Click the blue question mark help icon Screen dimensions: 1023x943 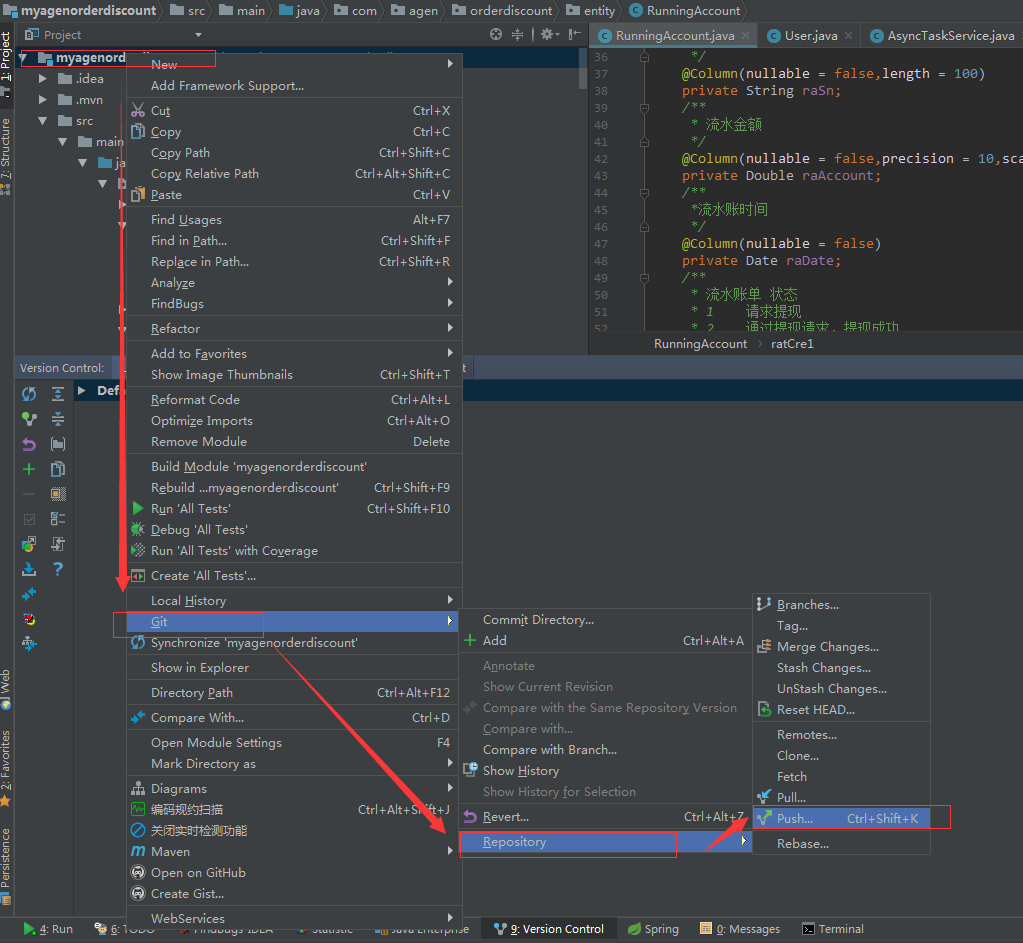point(58,569)
